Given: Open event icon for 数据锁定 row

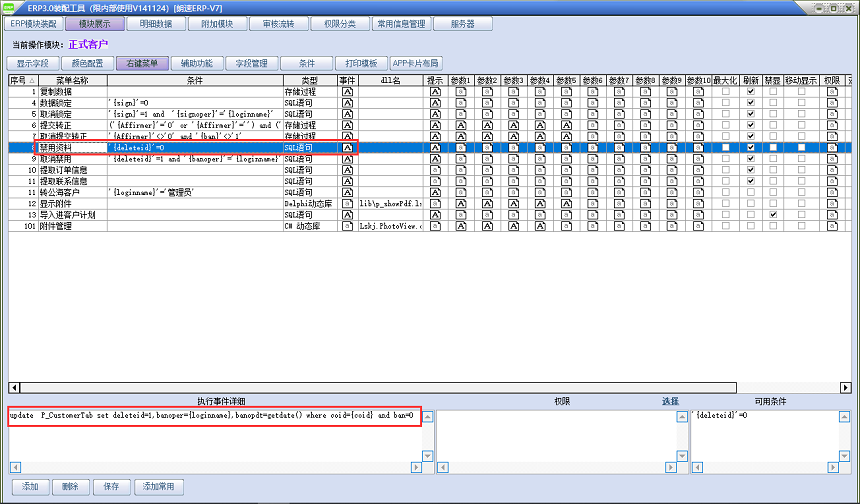Looking at the screenshot, I should coord(348,102).
